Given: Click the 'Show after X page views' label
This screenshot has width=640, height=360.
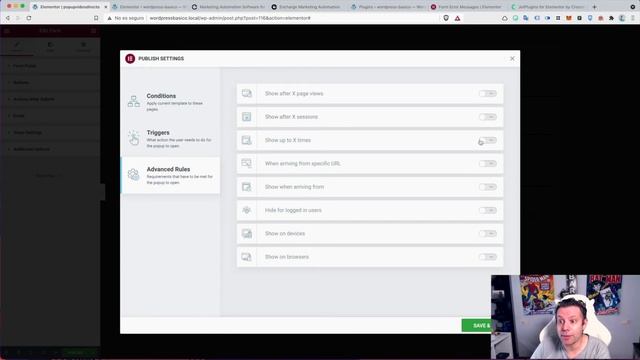Looking at the screenshot, I should 294,93.
